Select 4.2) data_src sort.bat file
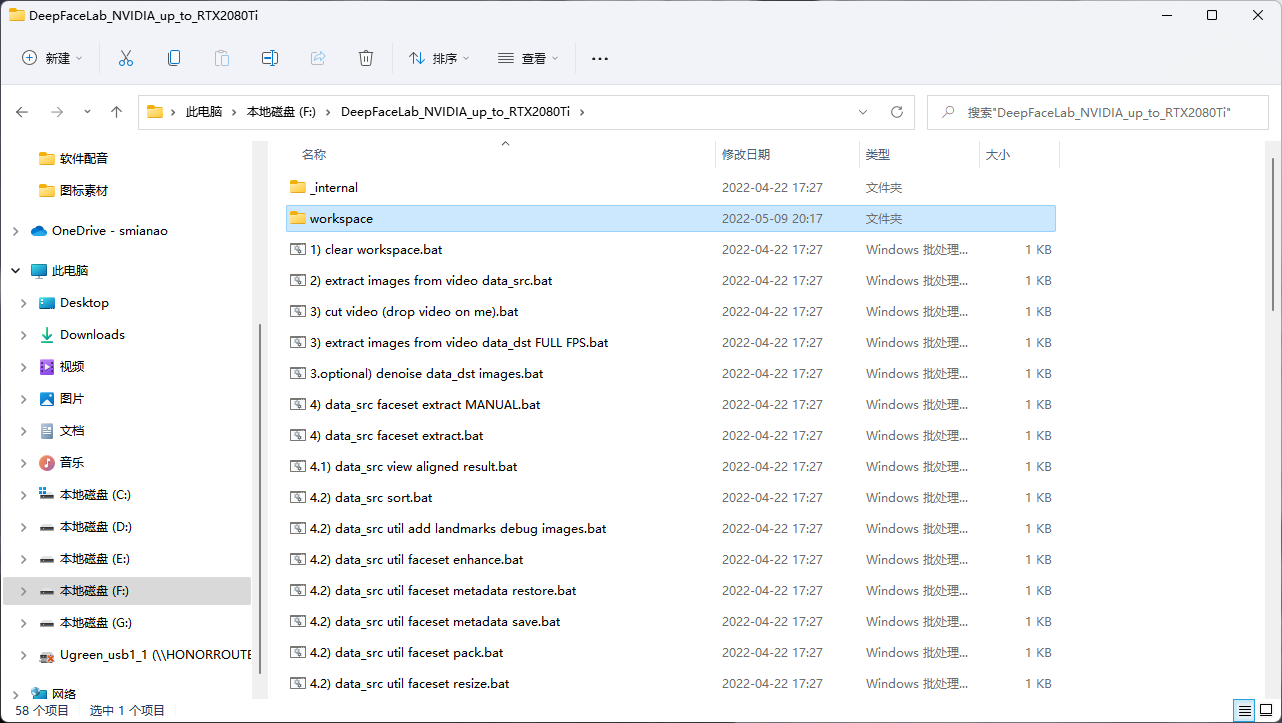The height and width of the screenshot is (723, 1282). point(371,497)
